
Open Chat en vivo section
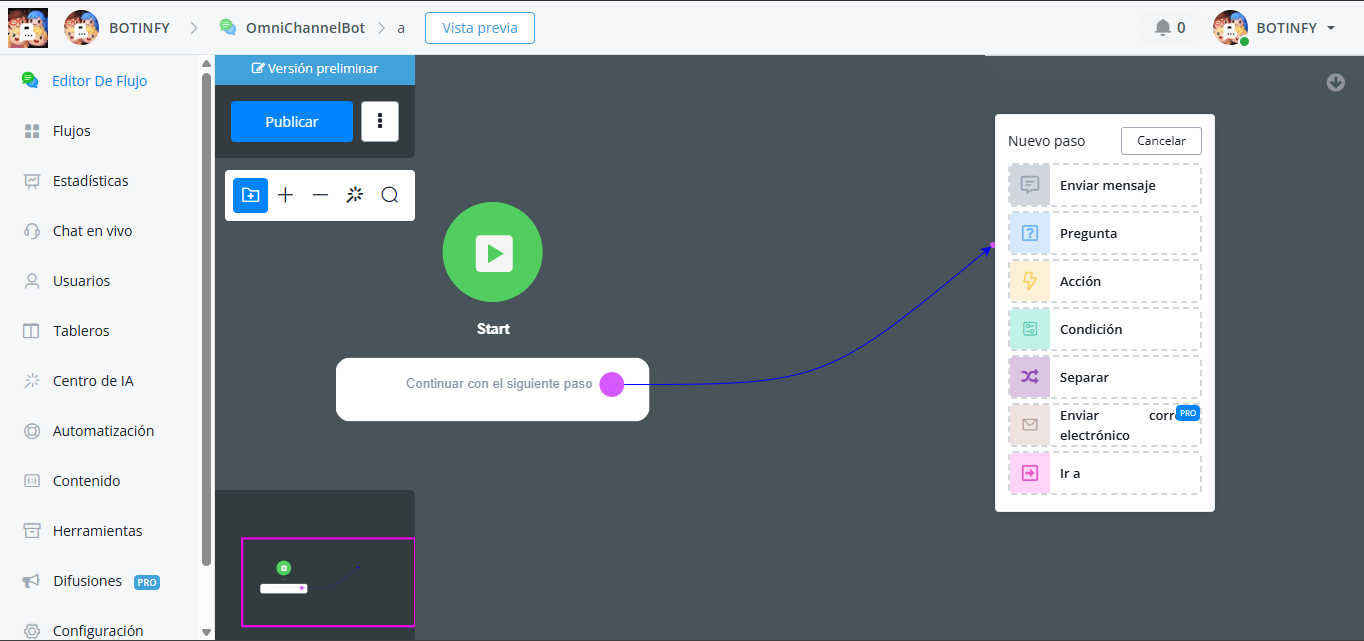coord(93,231)
